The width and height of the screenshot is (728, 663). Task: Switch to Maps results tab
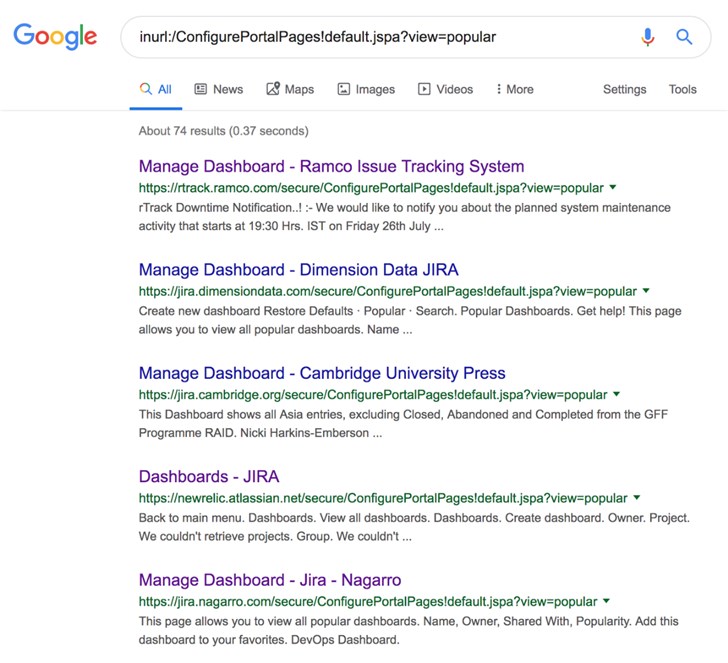[290, 89]
